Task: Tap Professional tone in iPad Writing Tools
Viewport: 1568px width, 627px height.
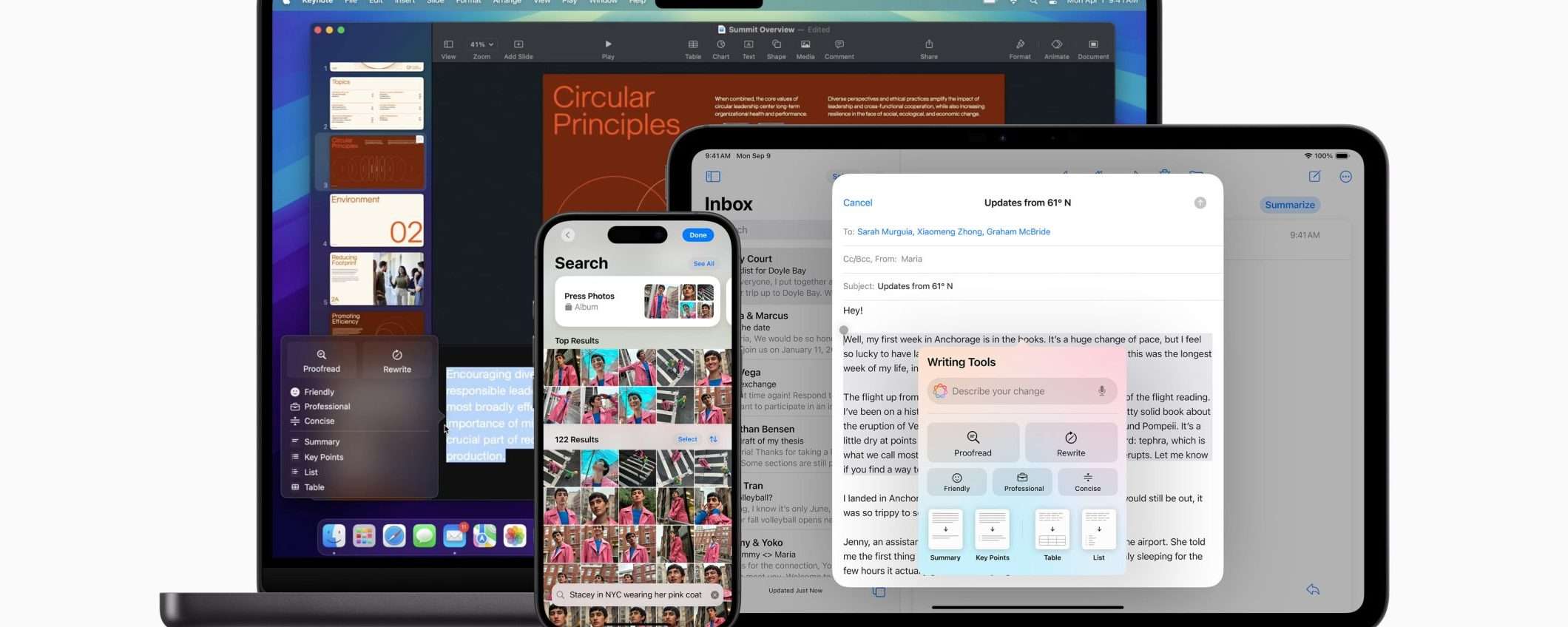Action: [x=1022, y=481]
